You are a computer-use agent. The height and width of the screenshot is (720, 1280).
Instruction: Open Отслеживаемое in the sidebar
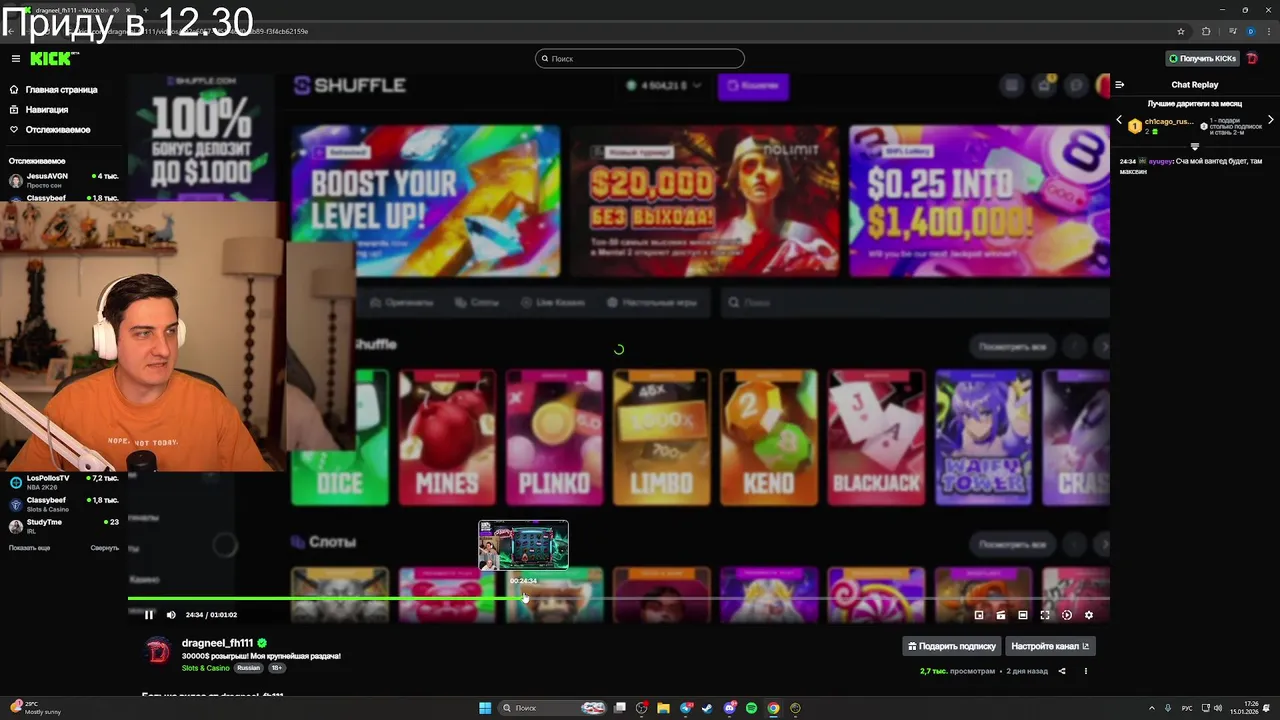(x=58, y=129)
